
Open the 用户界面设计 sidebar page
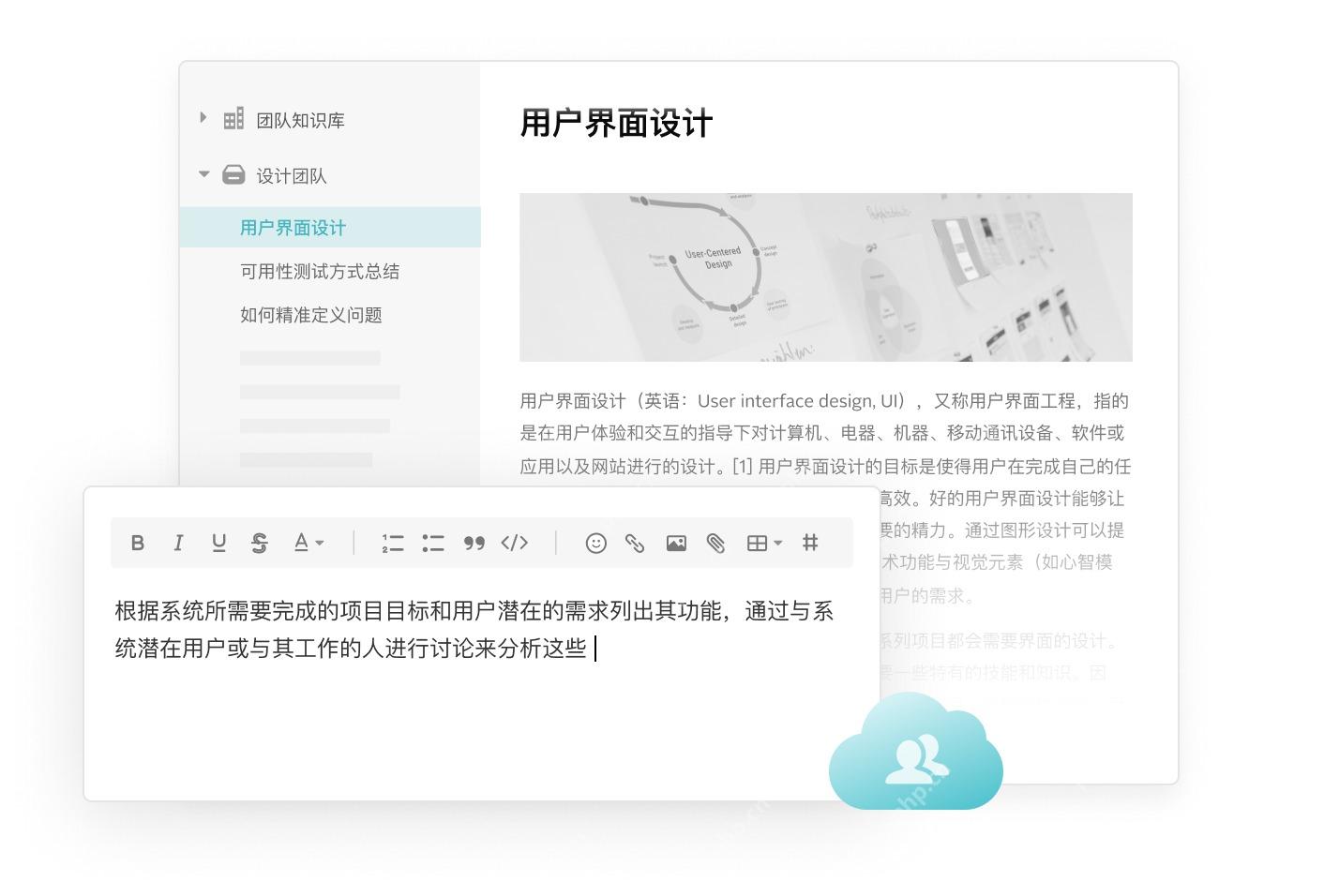click(x=330, y=228)
